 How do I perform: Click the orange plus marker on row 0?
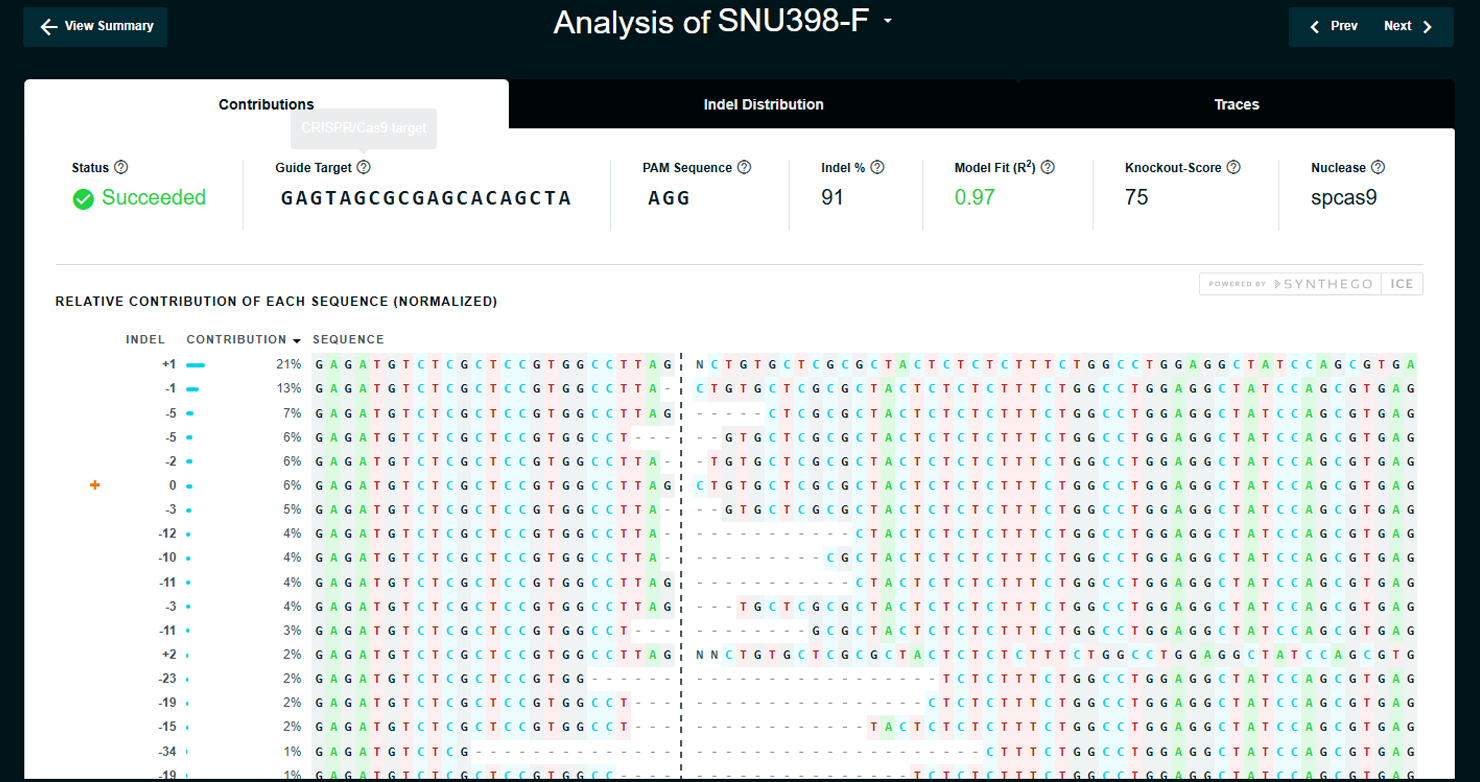95,485
